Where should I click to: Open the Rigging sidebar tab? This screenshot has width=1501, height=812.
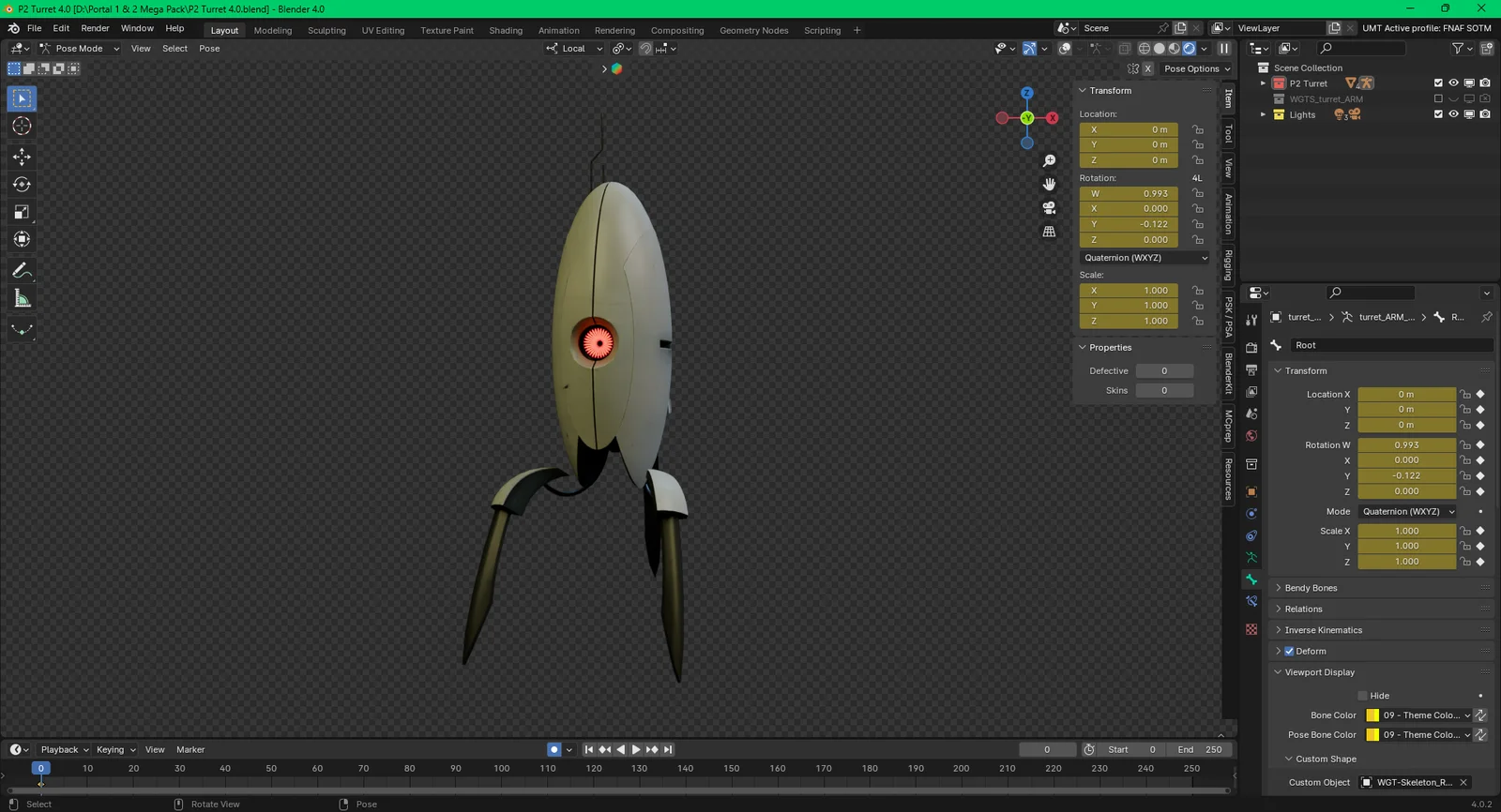[x=1228, y=265]
